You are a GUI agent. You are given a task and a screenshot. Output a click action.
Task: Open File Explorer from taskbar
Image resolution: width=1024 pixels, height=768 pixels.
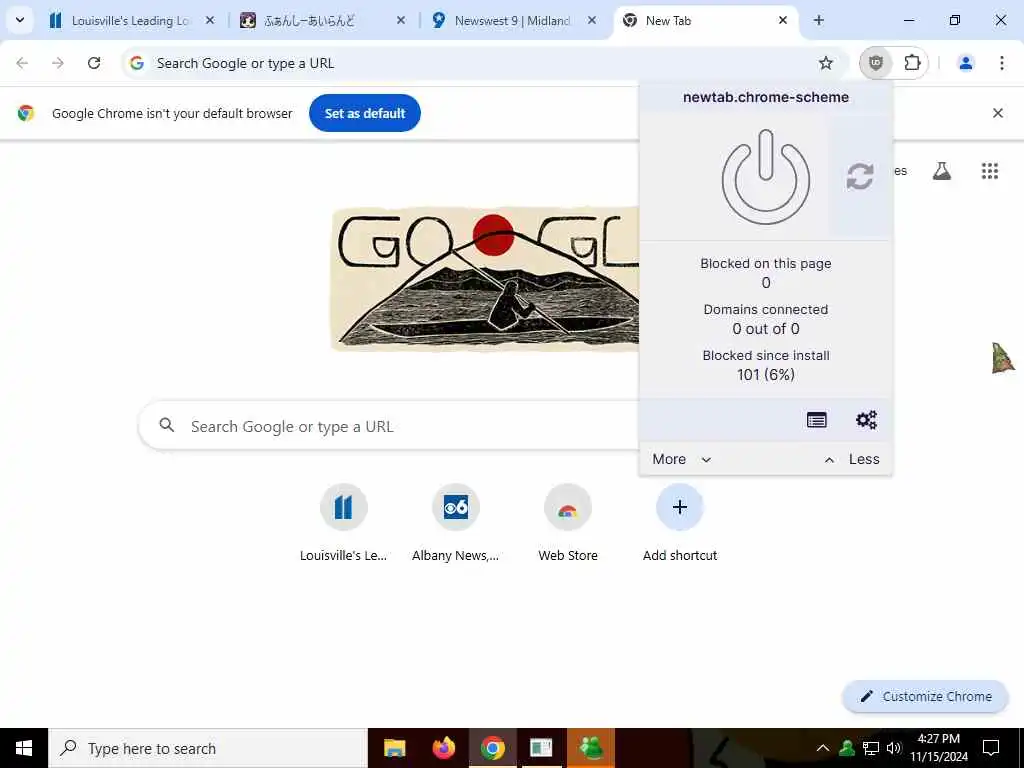394,748
